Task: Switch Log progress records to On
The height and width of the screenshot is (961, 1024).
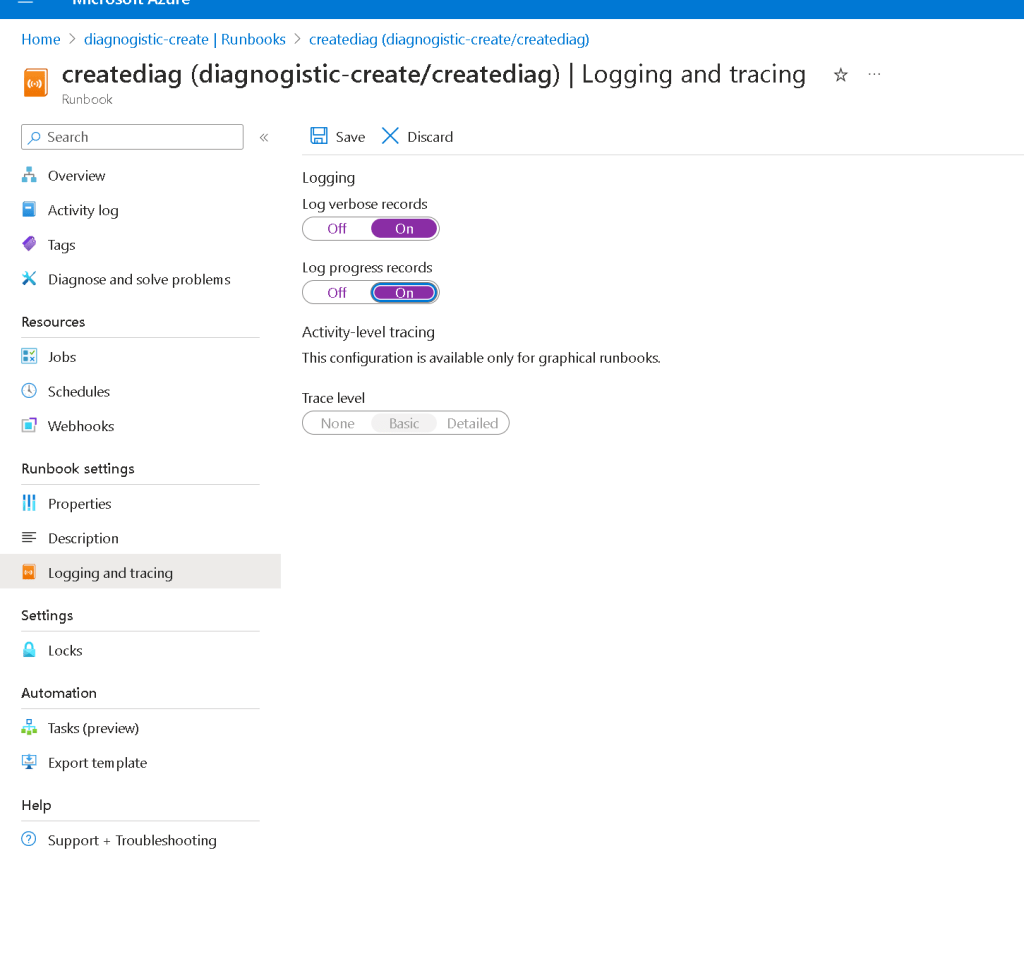Action: [x=404, y=293]
